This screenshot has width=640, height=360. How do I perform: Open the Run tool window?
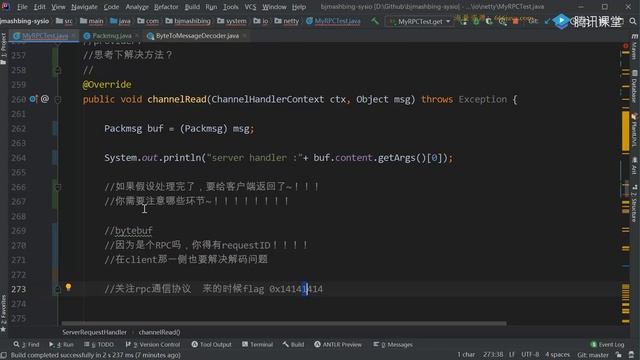(61, 344)
